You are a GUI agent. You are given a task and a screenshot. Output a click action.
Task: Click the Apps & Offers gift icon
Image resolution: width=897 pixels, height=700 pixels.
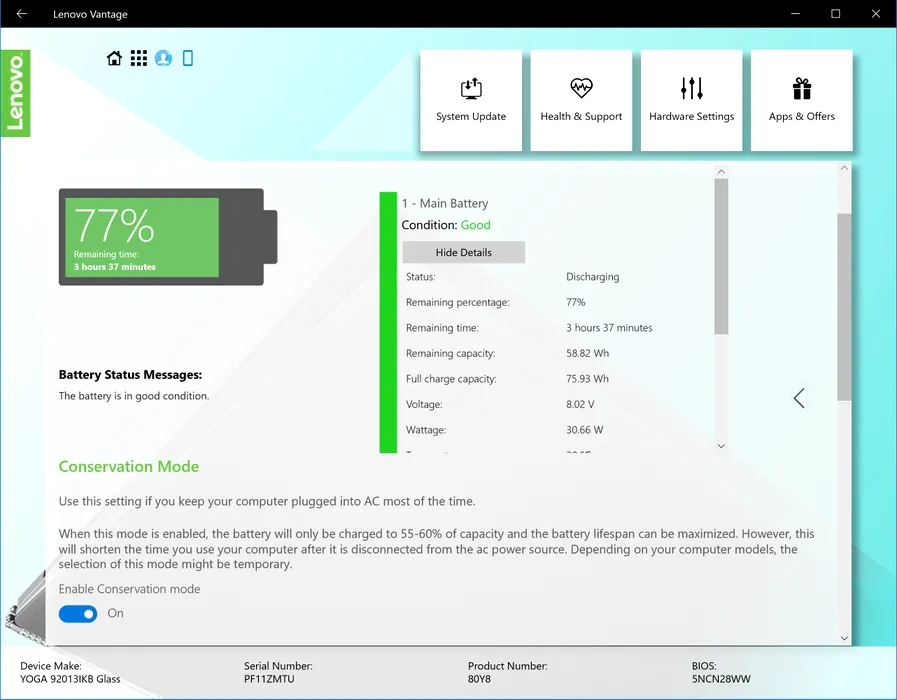[x=802, y=89]
